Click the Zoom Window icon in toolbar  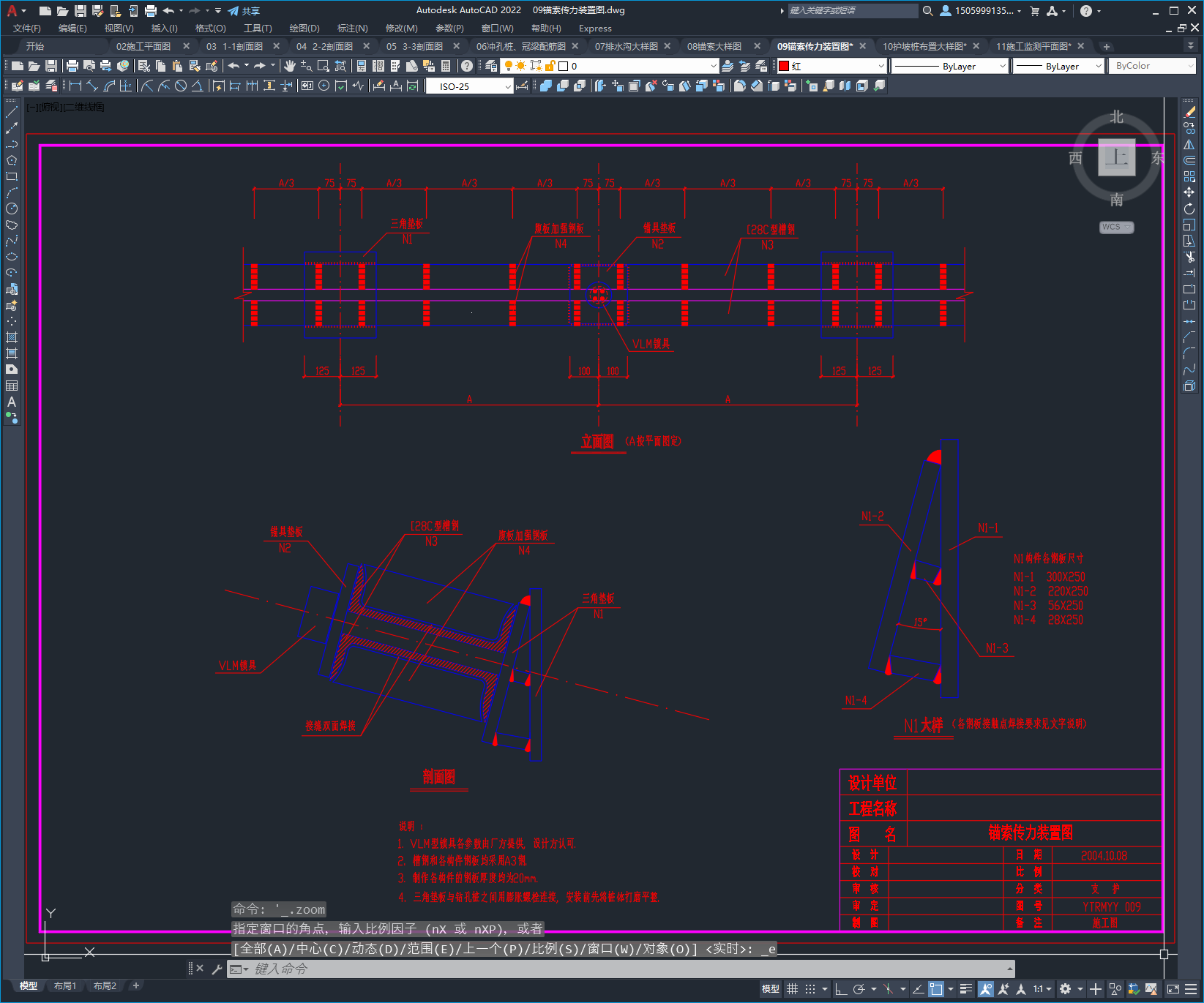[x=324, y=66]
